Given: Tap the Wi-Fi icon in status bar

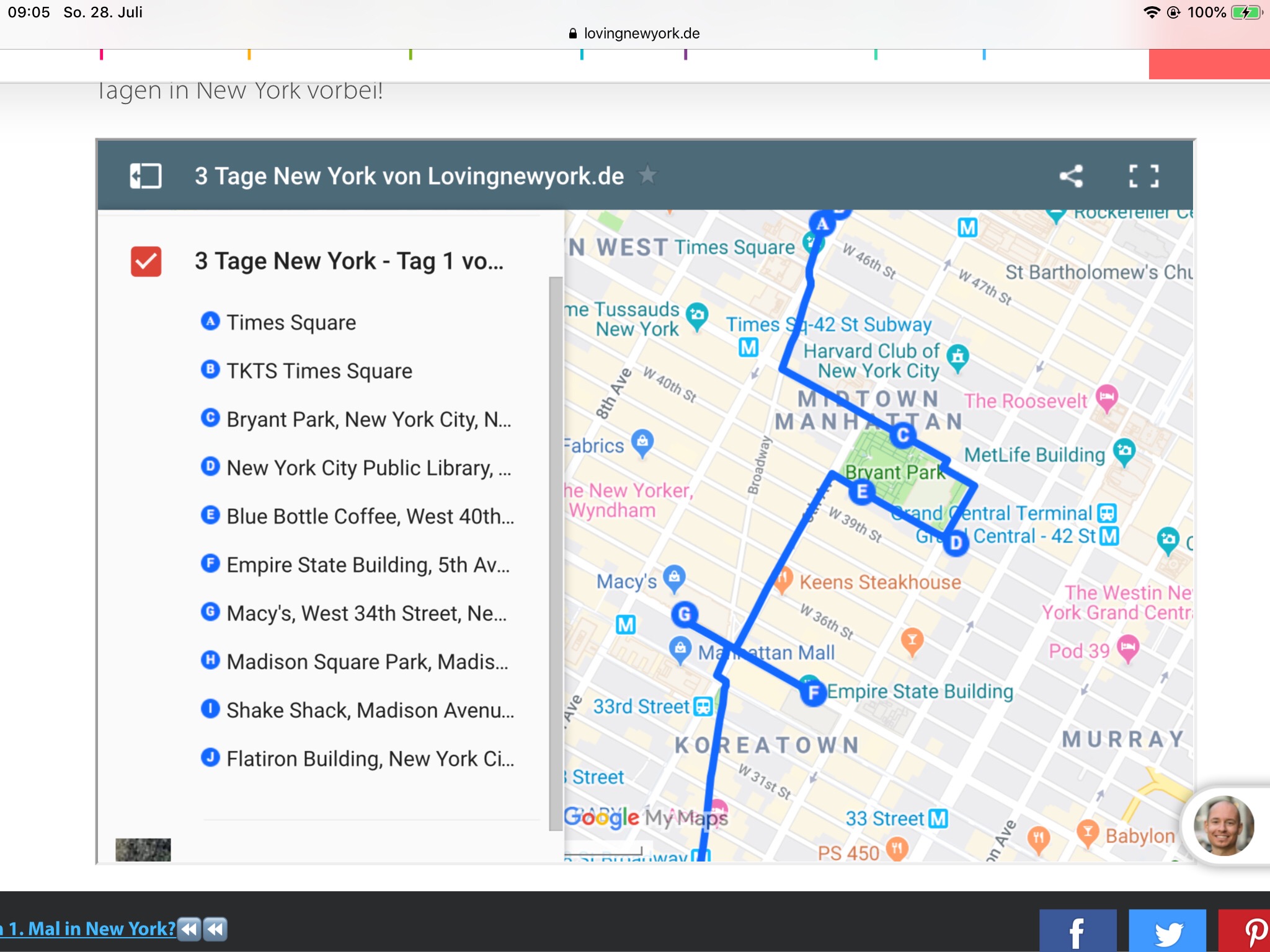Looking at the screenshot, I should pos(1152,12).
